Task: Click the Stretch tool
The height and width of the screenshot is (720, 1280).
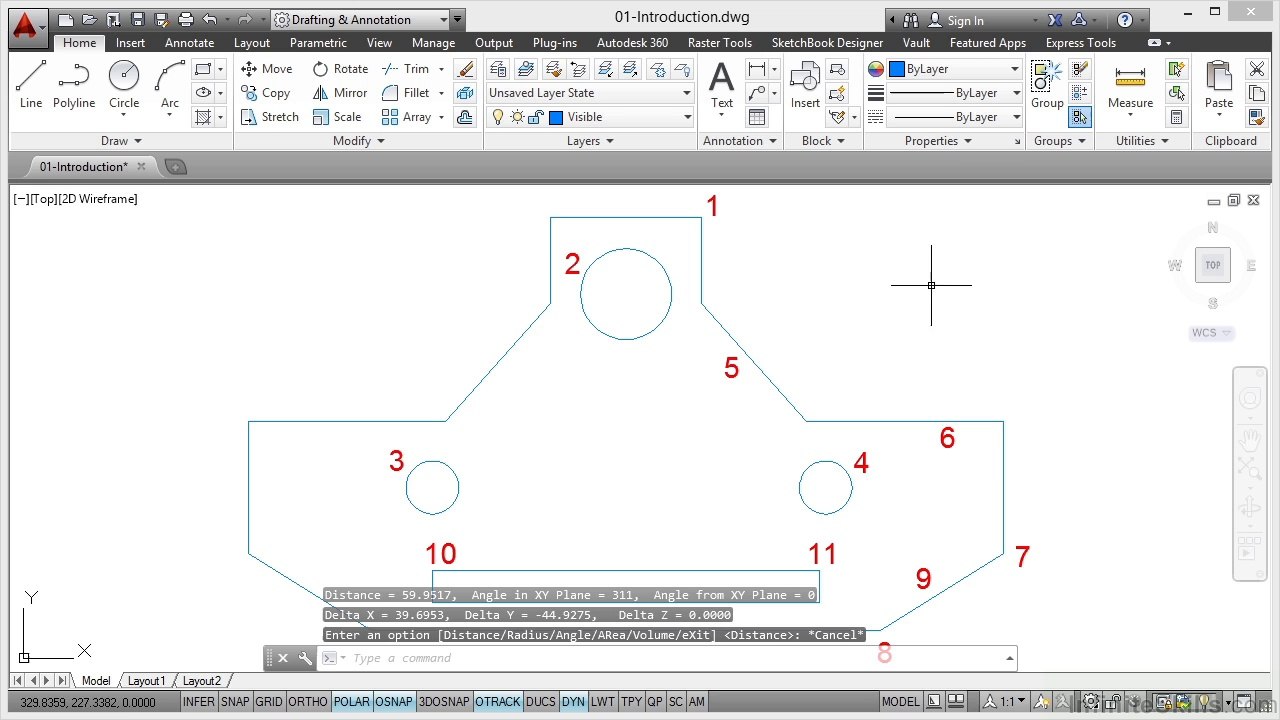Action: click(x=270, y=117)
